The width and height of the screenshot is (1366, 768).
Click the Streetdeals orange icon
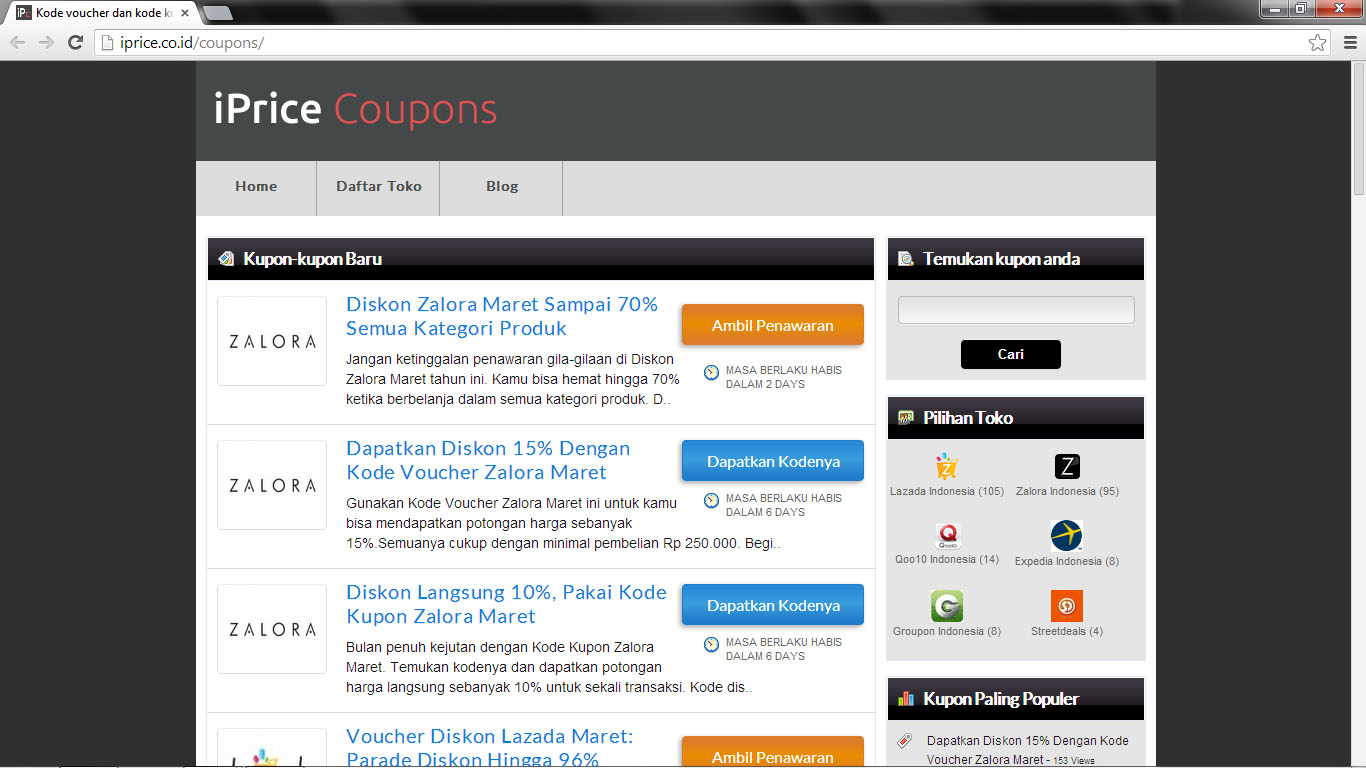[1067, 606]
